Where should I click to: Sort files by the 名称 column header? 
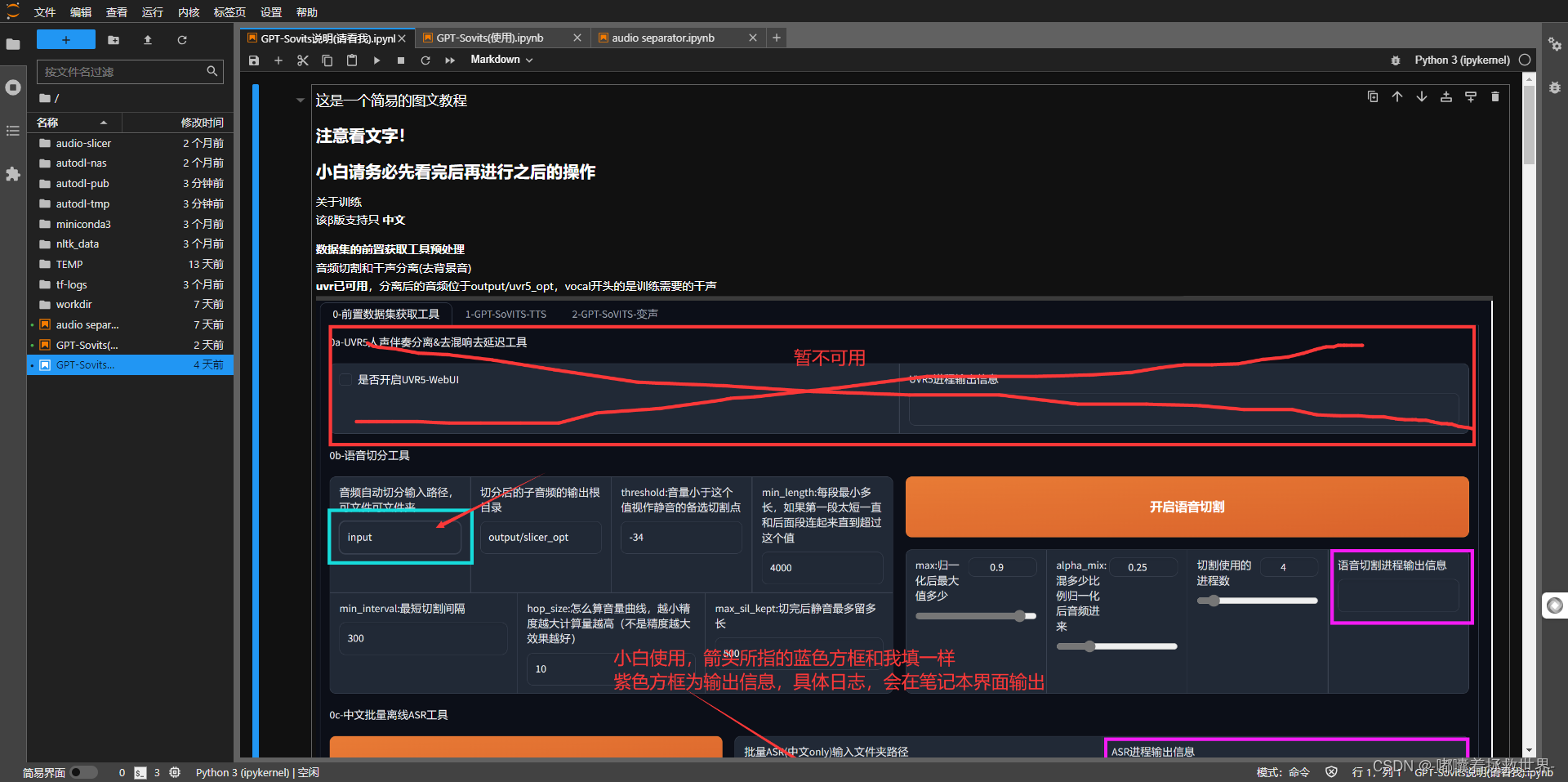click(x=74, y=123)
